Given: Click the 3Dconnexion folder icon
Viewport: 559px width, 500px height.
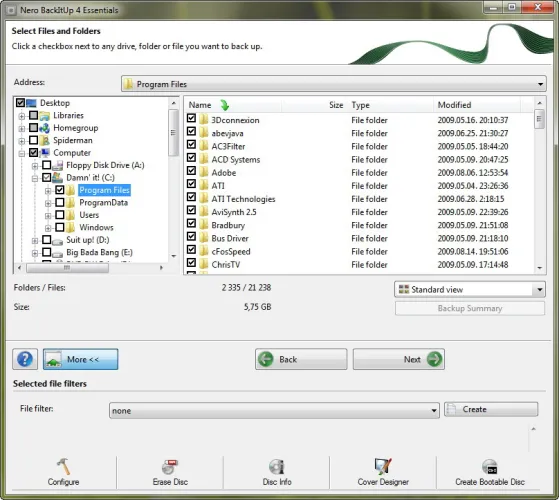Looking at the screenshot, I should (204, 120).
